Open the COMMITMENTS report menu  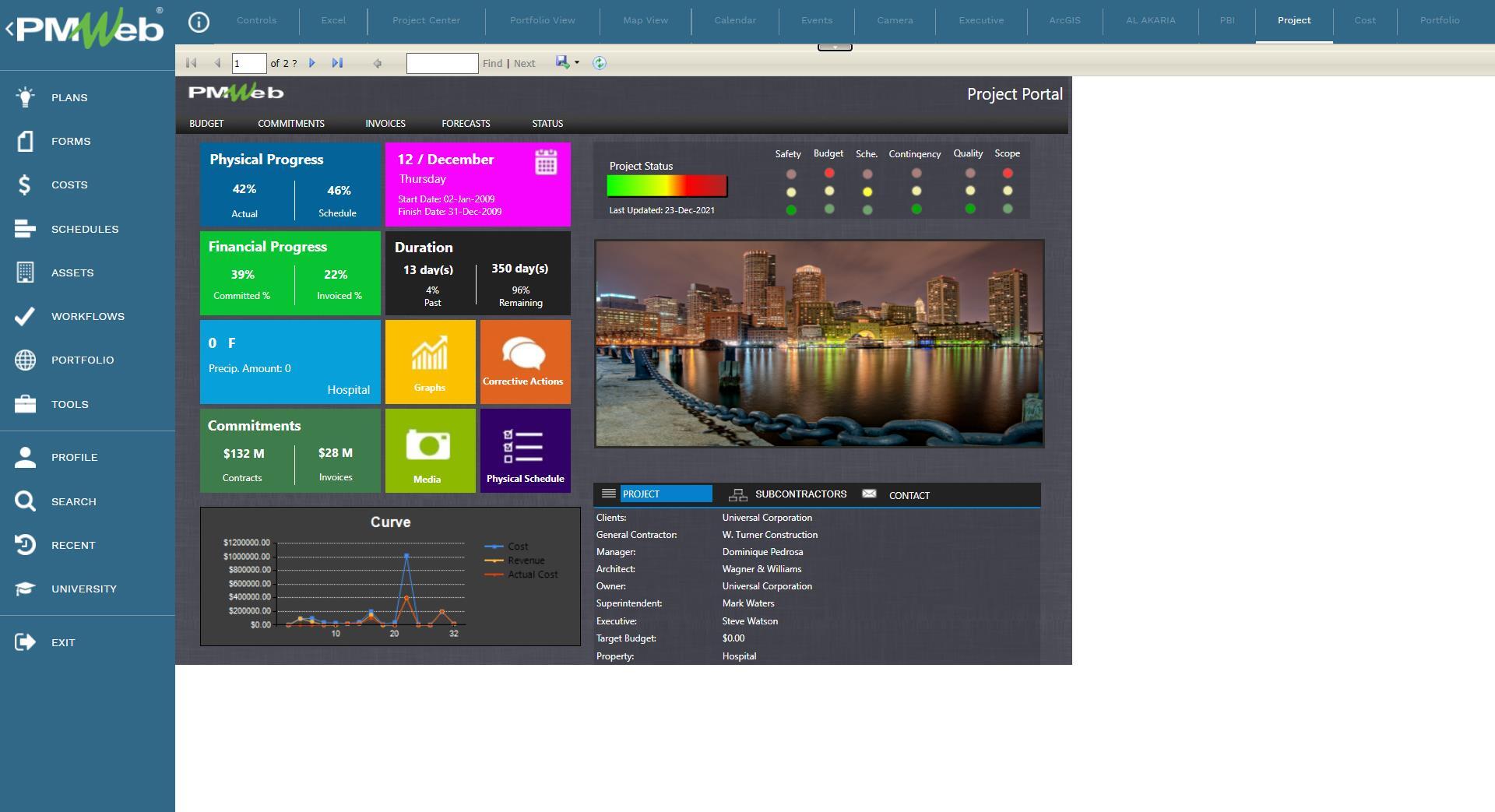pos(291,124)
